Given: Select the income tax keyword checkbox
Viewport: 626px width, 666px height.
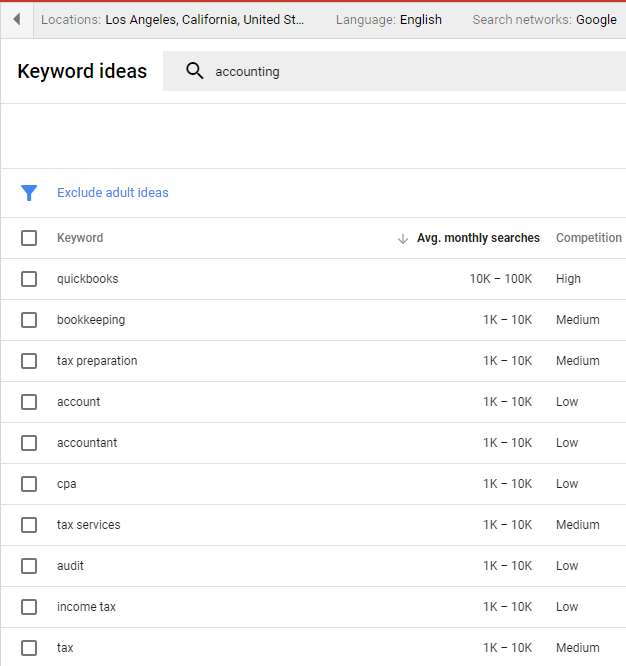Looking at the screenshot, I should pyautogui.click(x=29, y=607).
